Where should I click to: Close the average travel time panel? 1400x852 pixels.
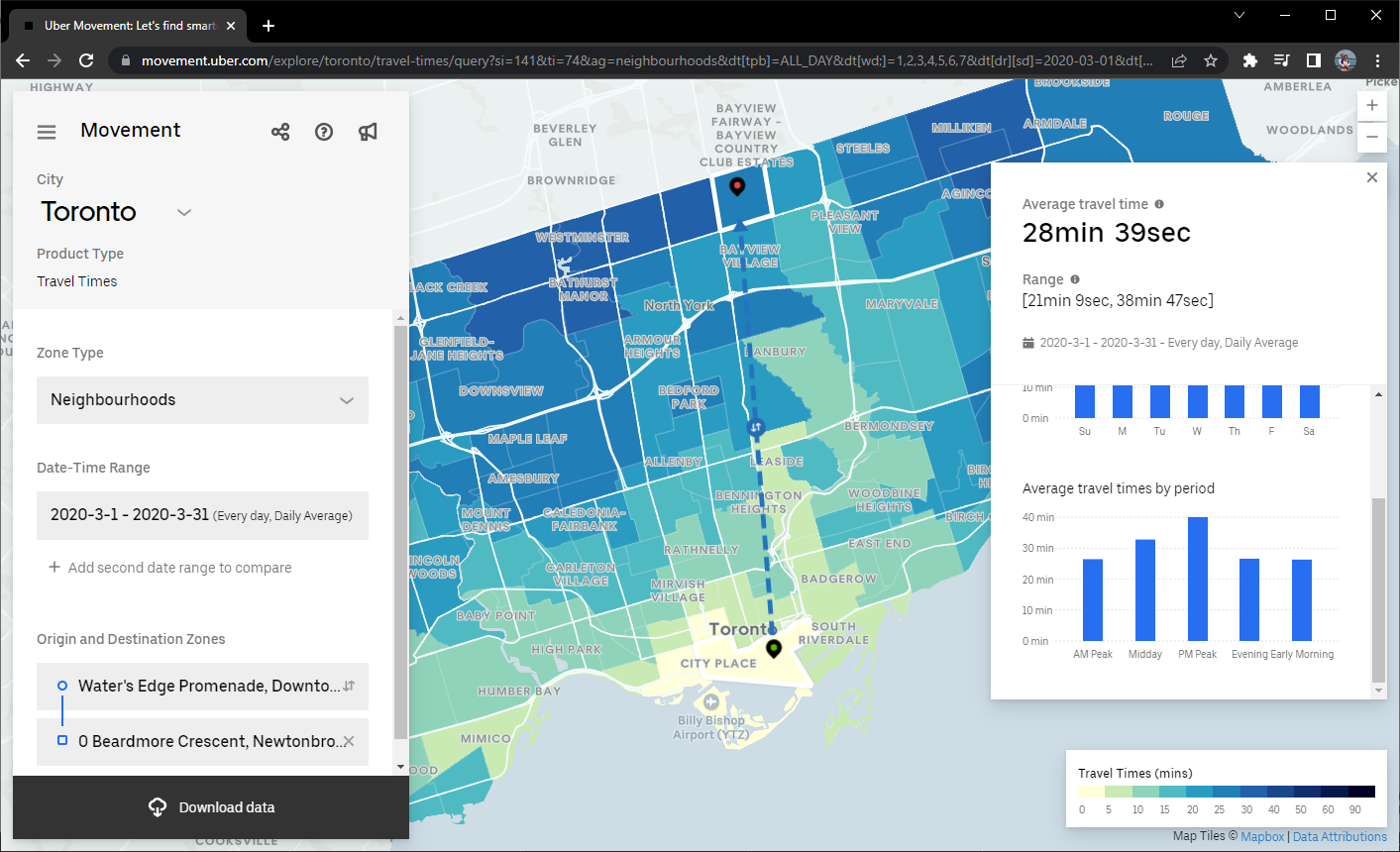tap(1371, 177)
